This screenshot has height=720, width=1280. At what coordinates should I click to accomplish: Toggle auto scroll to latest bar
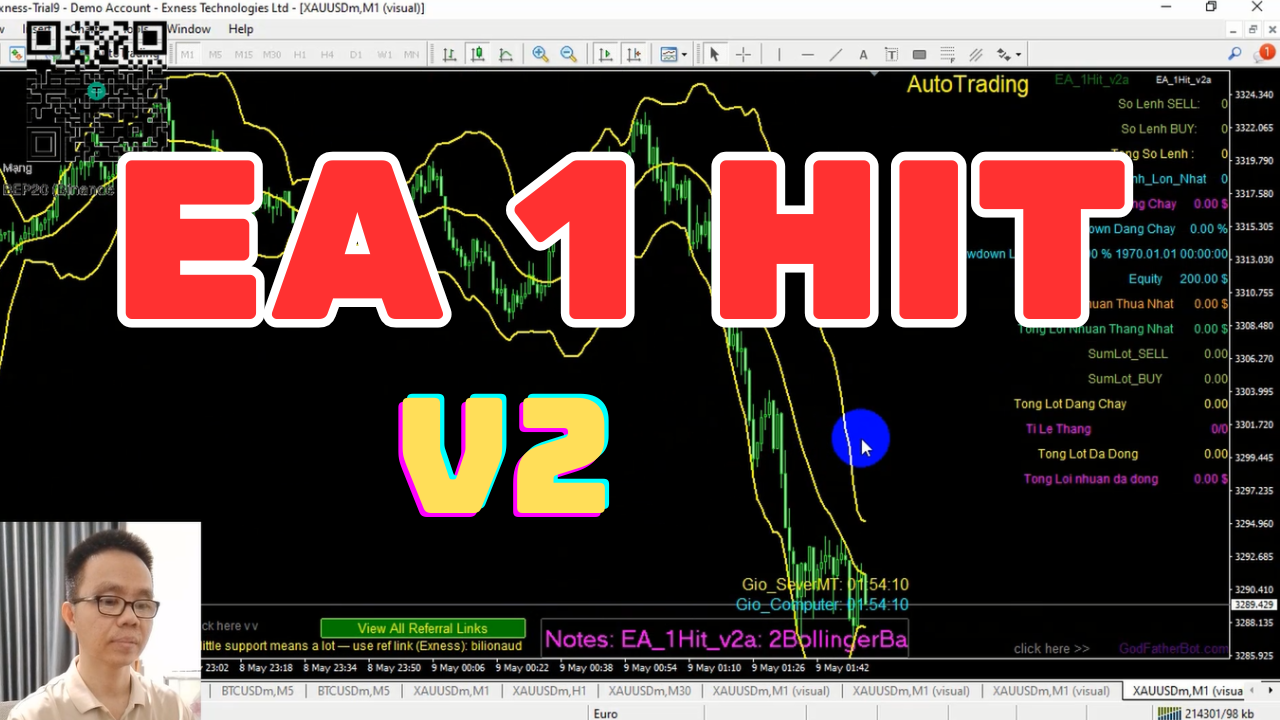pyautogui.click(x=605, y=54)
